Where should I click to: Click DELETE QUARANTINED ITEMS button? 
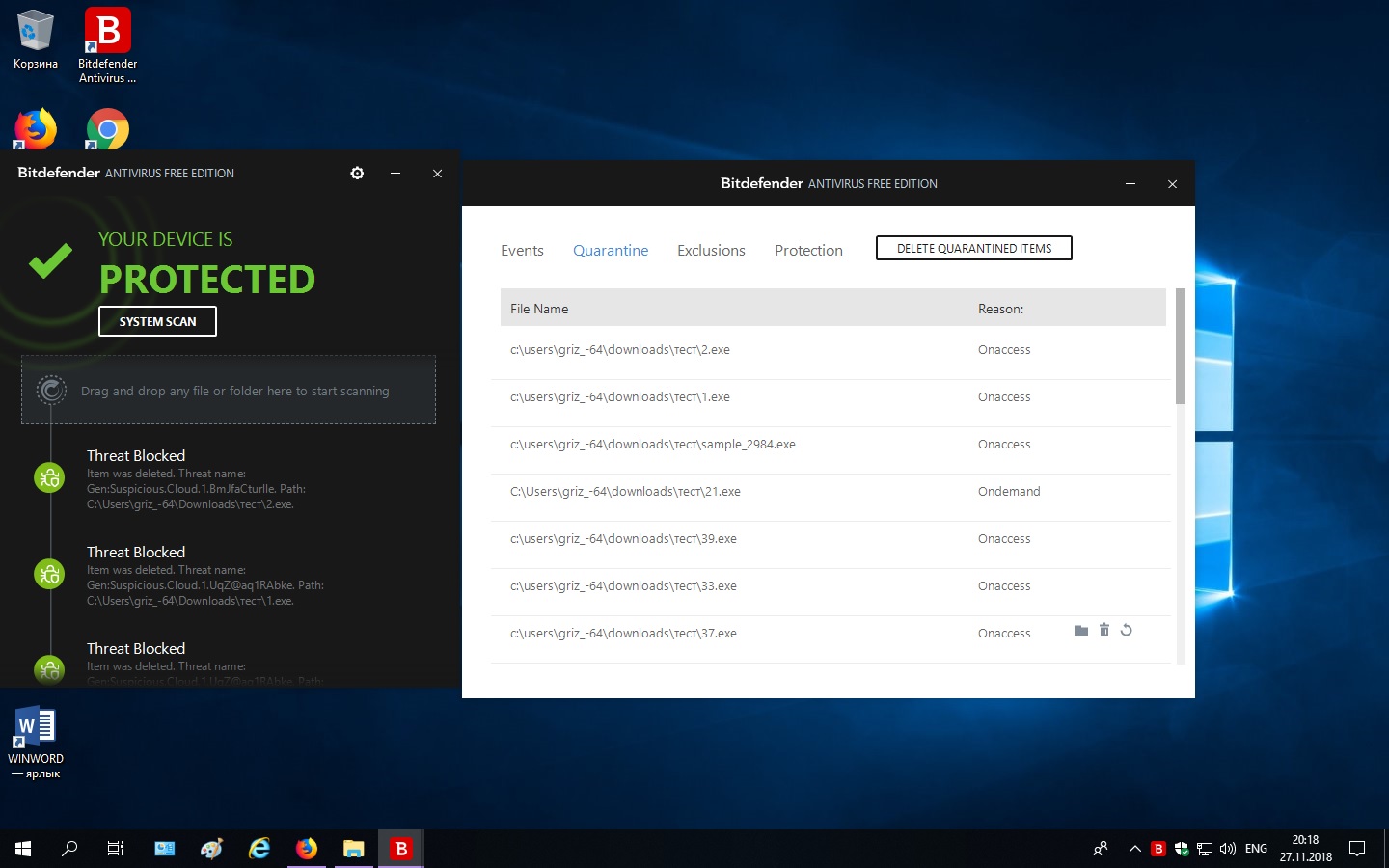[x=973, y=248]
